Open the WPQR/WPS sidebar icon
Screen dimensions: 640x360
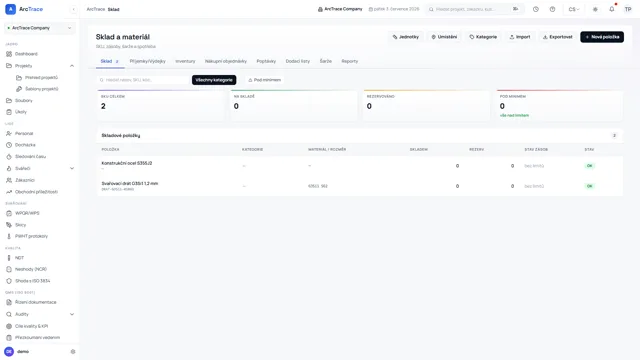[9, 213]
